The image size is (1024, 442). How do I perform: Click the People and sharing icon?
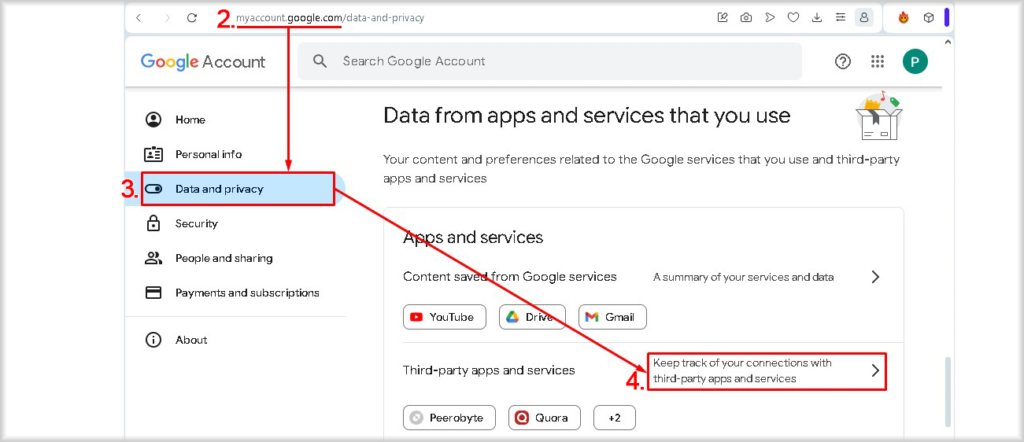tap(153, 259)
